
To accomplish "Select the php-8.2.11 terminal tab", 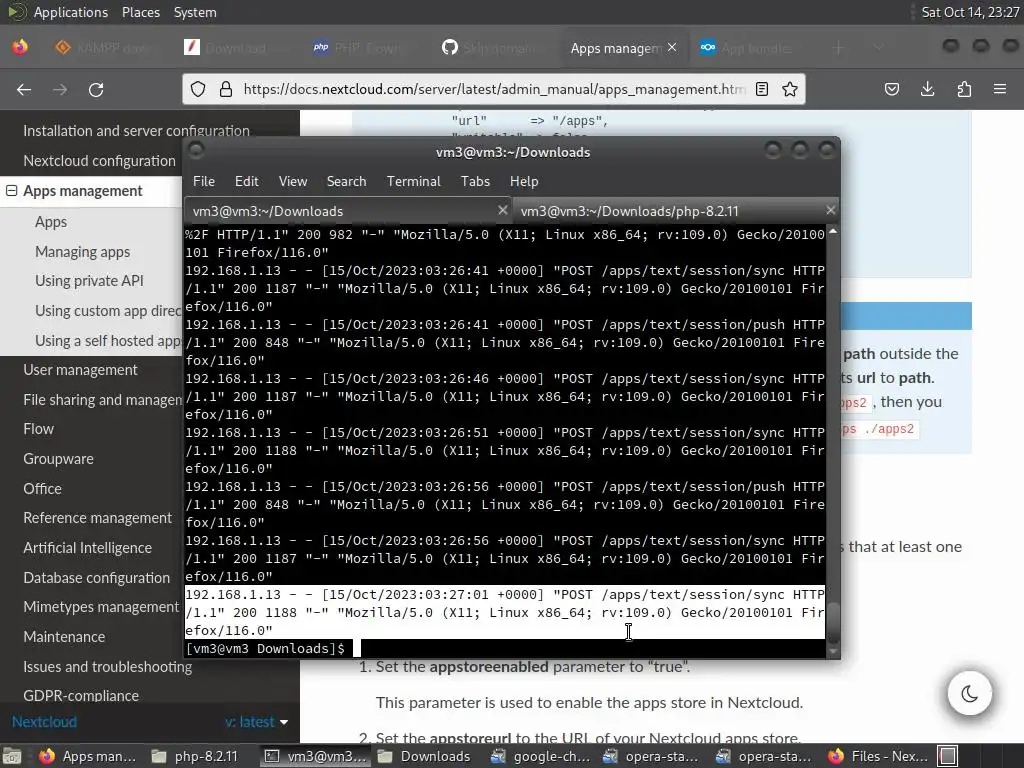I will click(x=675, y=211).
